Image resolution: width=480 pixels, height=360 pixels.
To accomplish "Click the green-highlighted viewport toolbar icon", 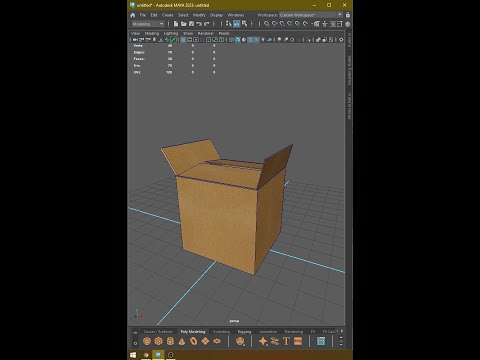I will pyautogui.click(x=173, y=40).
